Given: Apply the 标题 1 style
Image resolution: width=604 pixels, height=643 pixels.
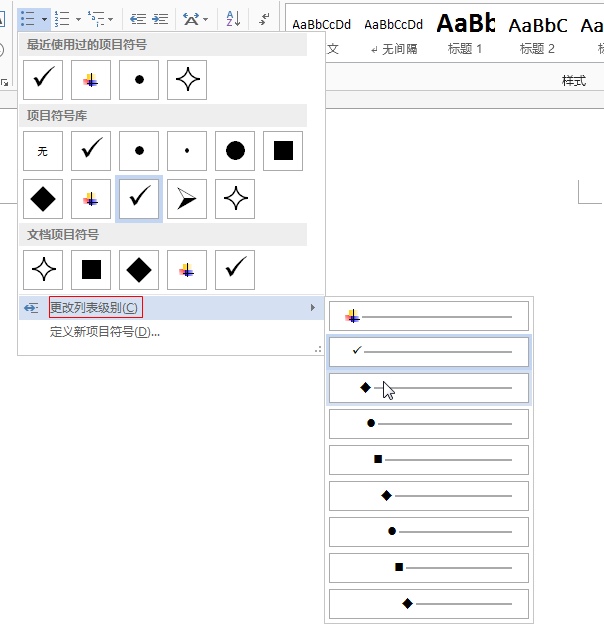Looking at the screenshot, I should (x=465, y=35).
